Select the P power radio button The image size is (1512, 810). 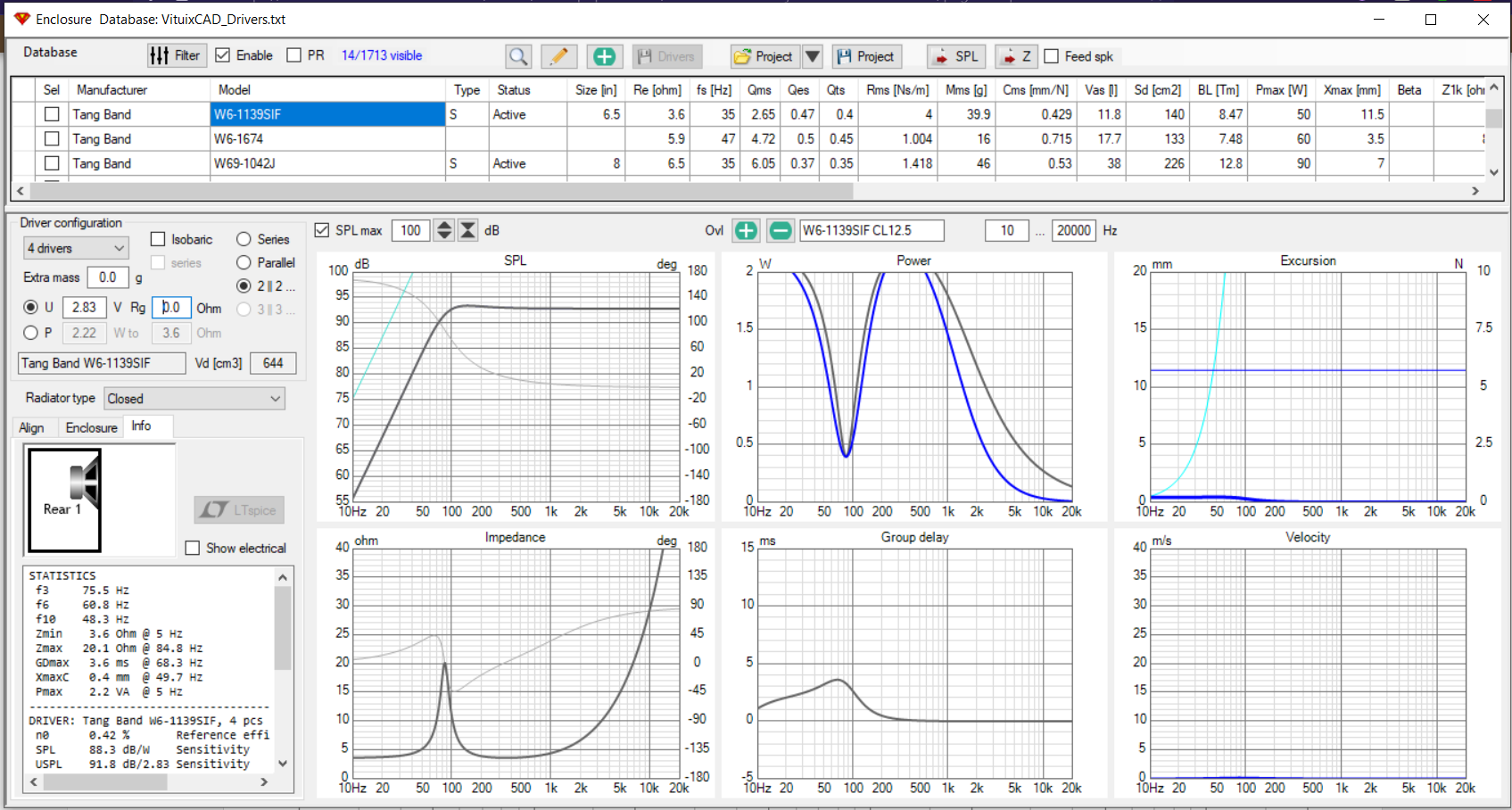tap(31, 333)
